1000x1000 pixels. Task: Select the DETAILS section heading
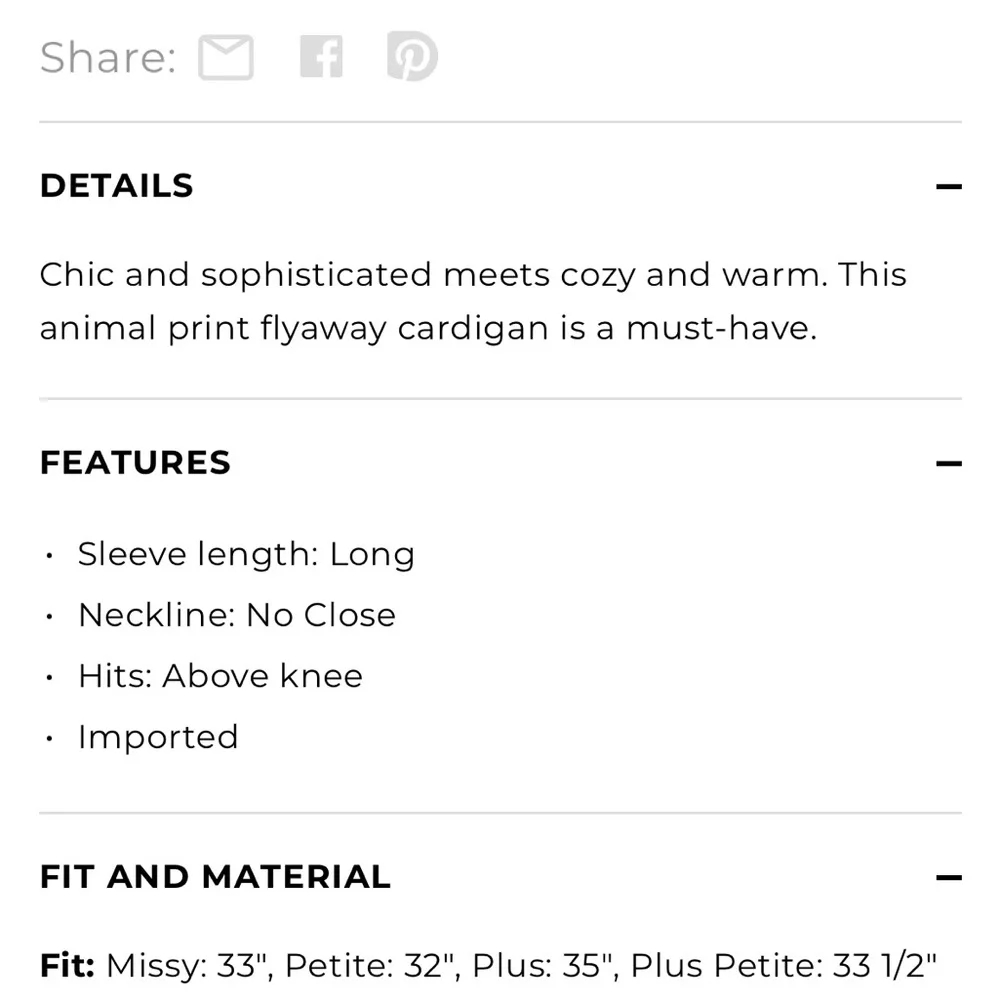pyautogui.click(x=116, y=185)
